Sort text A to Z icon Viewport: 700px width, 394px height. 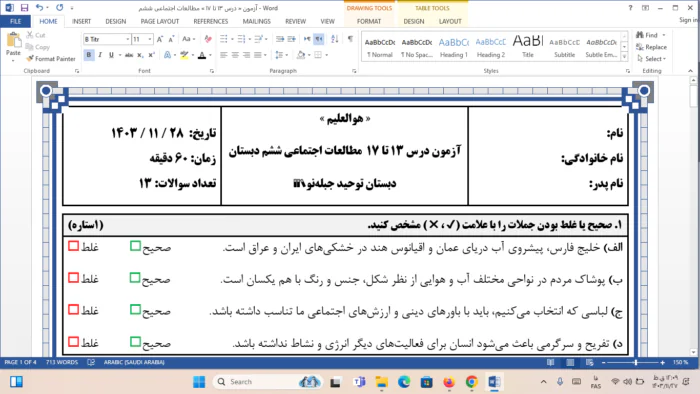click(335, 39)
